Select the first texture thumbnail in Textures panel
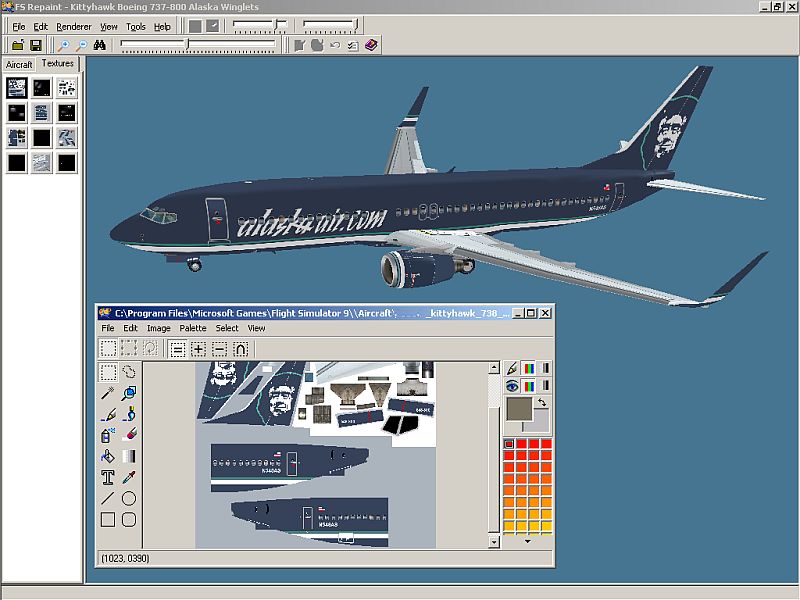 tap(17, 87)
